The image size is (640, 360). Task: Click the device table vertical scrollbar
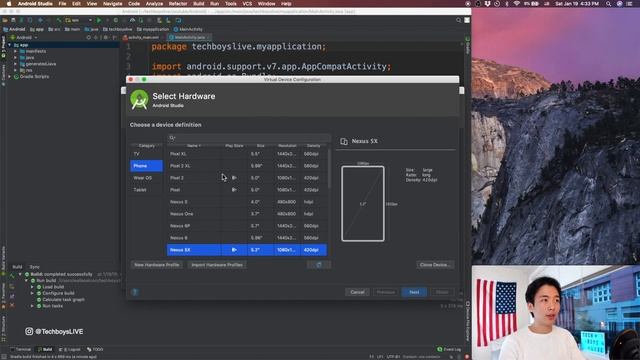329,169
